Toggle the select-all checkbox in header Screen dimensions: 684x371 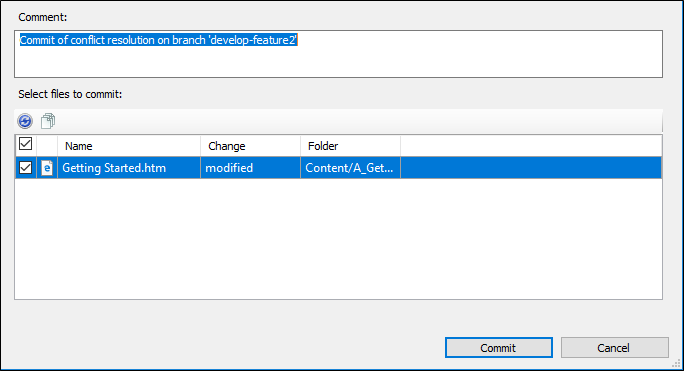point(25,144)
